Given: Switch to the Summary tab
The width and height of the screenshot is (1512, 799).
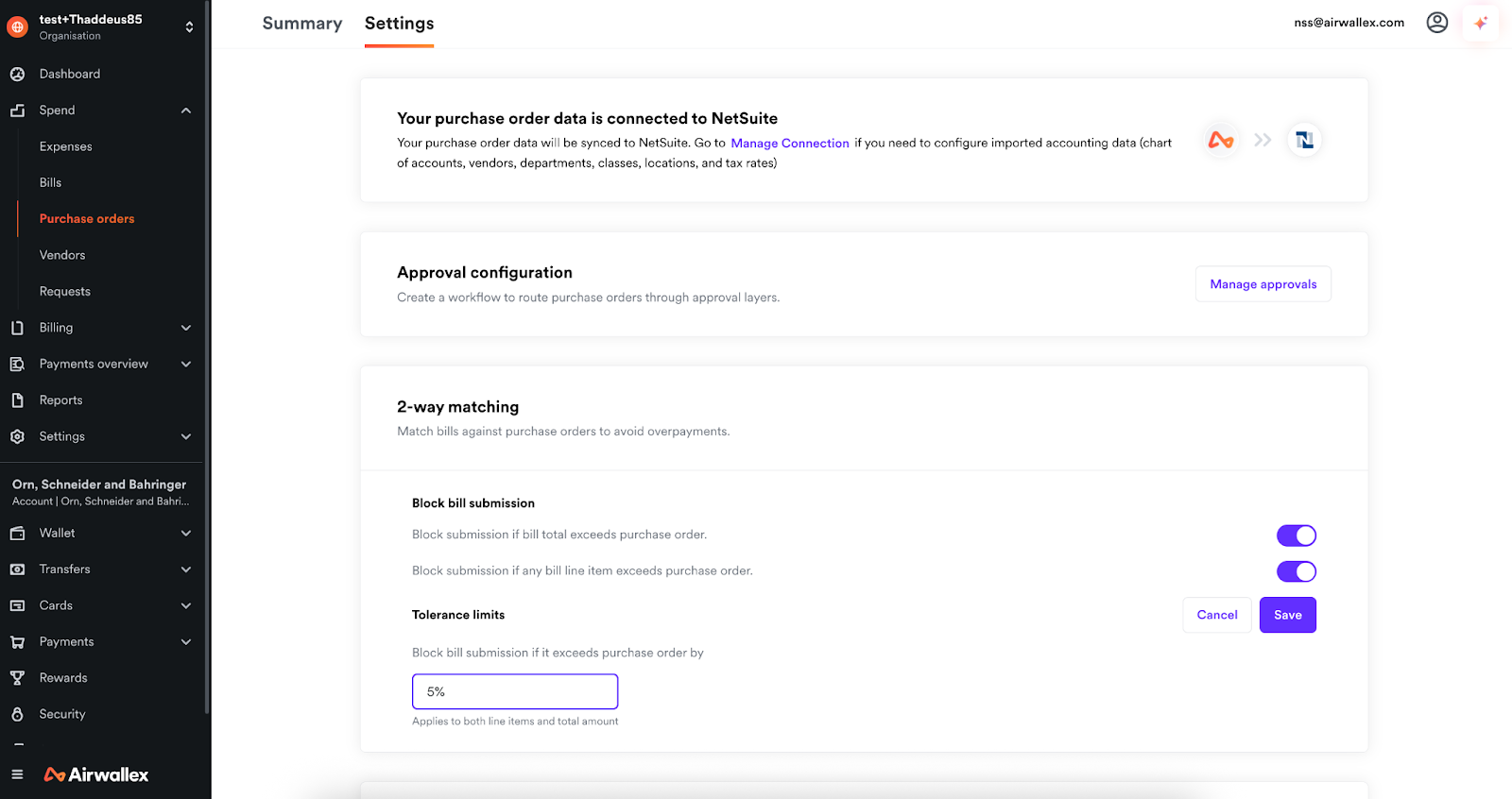Looking at the screenshot, I should point(302,24).
